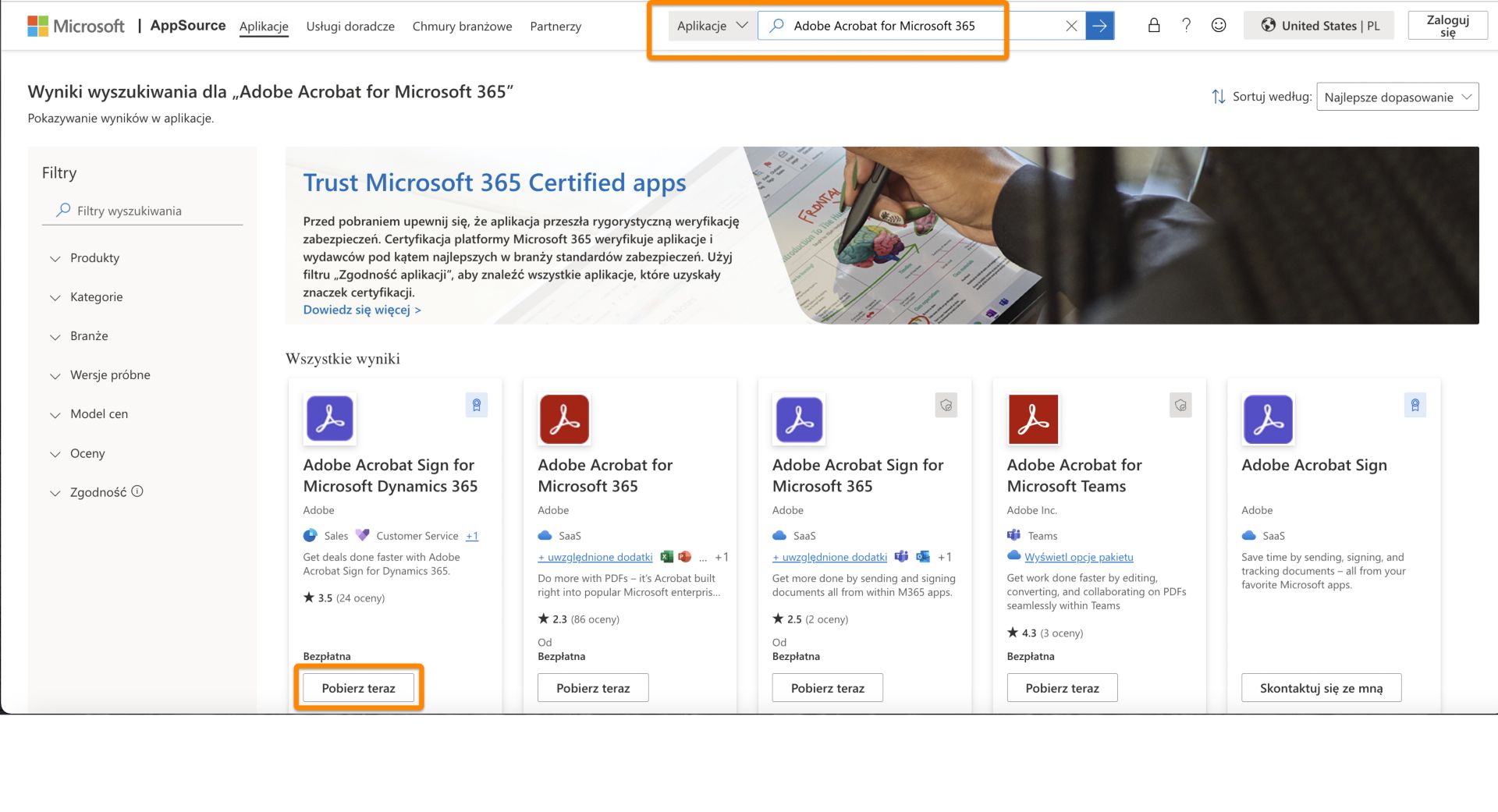The width and height of the screenshot is (1498, 812).
Task: Open the AppSource home link
Action: click(x=188, y=26)
